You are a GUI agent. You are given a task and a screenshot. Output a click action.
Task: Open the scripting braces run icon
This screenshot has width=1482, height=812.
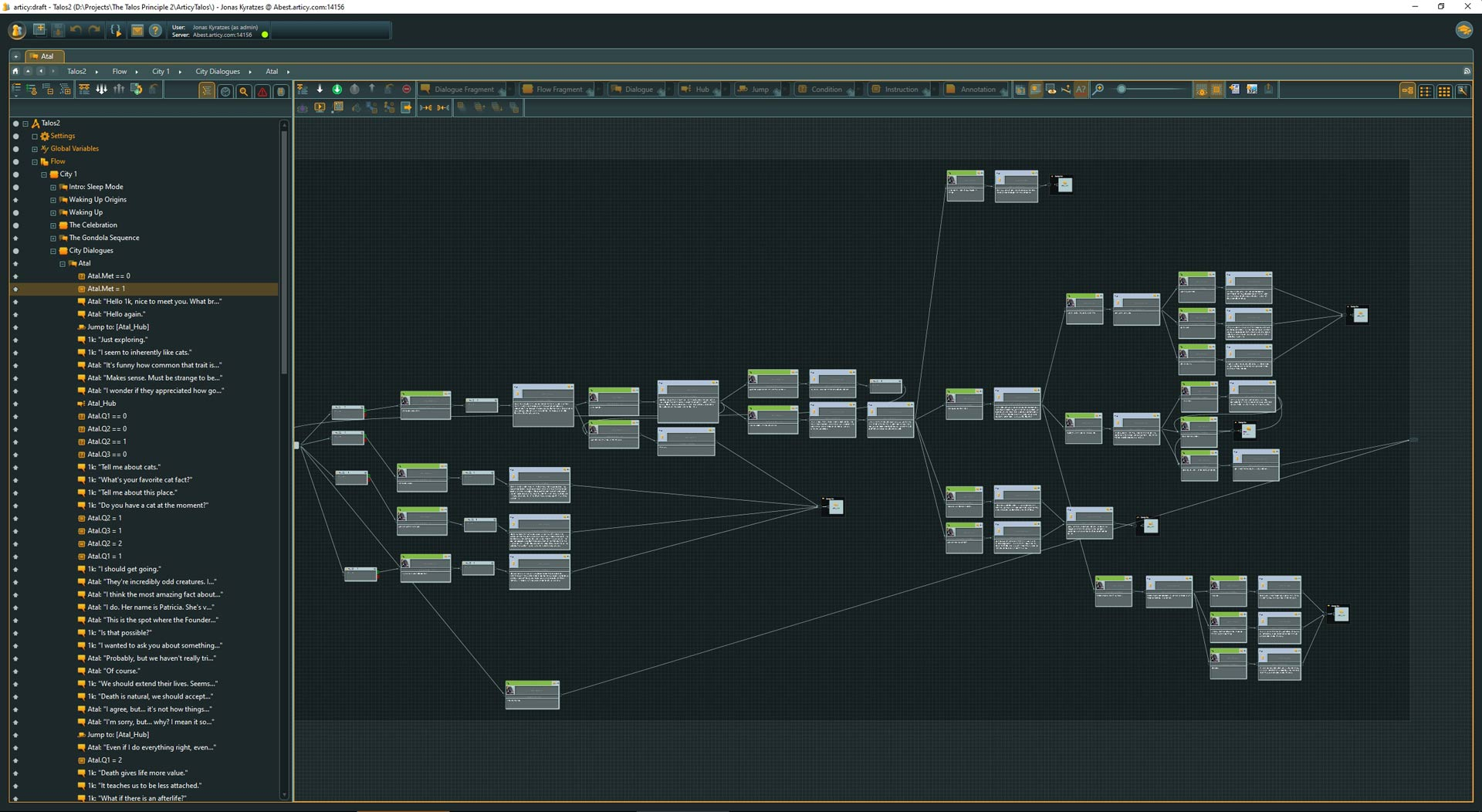(x=116, y=30)
